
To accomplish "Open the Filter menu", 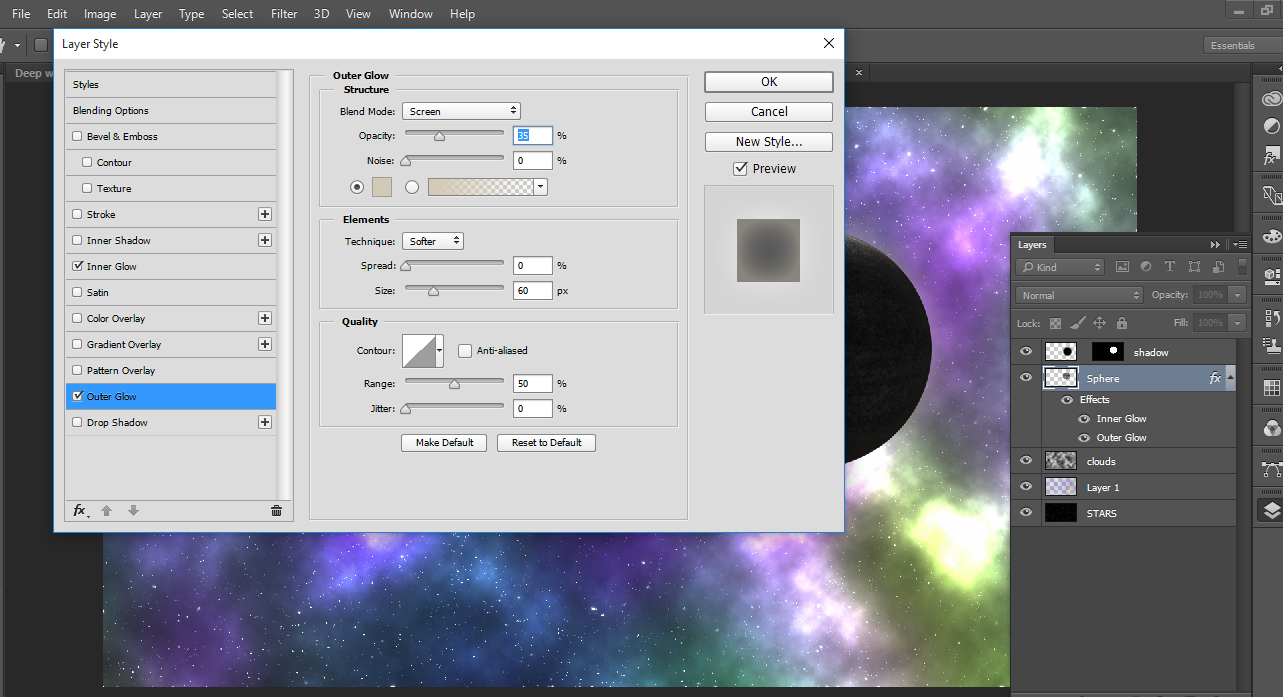I will tap(284, 13).
